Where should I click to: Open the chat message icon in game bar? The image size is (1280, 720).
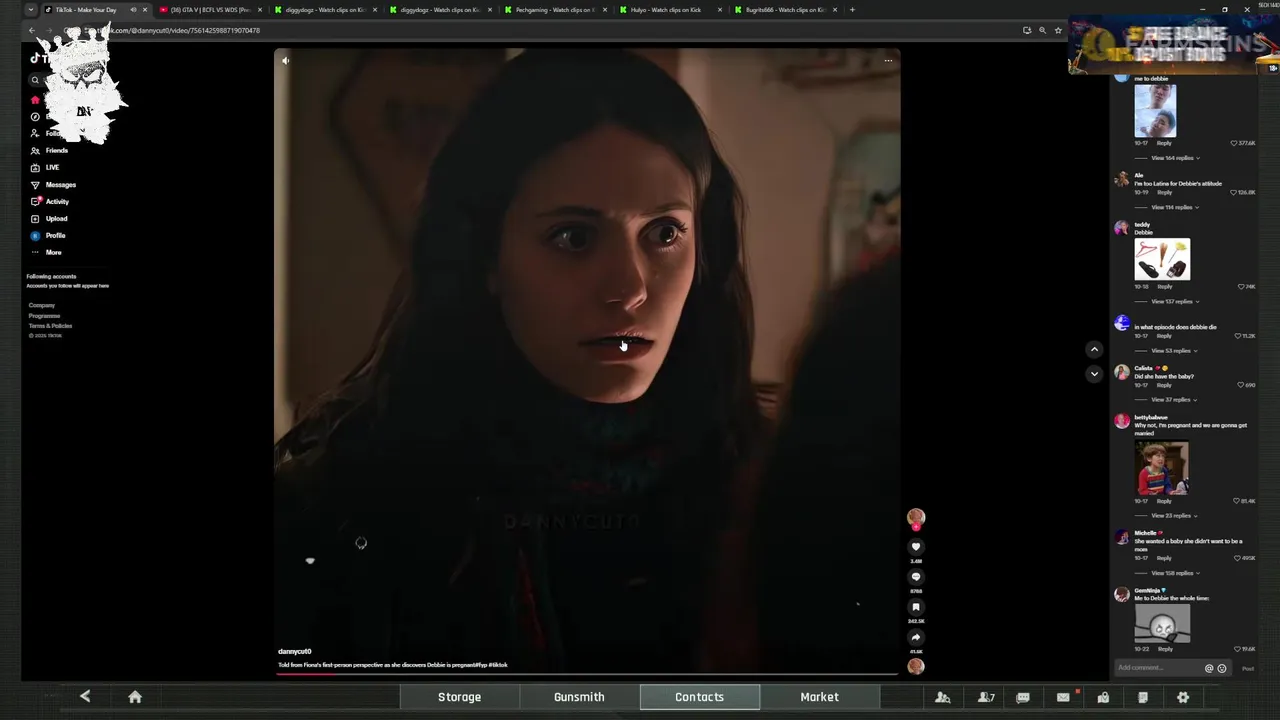(x=1023, y=697)
